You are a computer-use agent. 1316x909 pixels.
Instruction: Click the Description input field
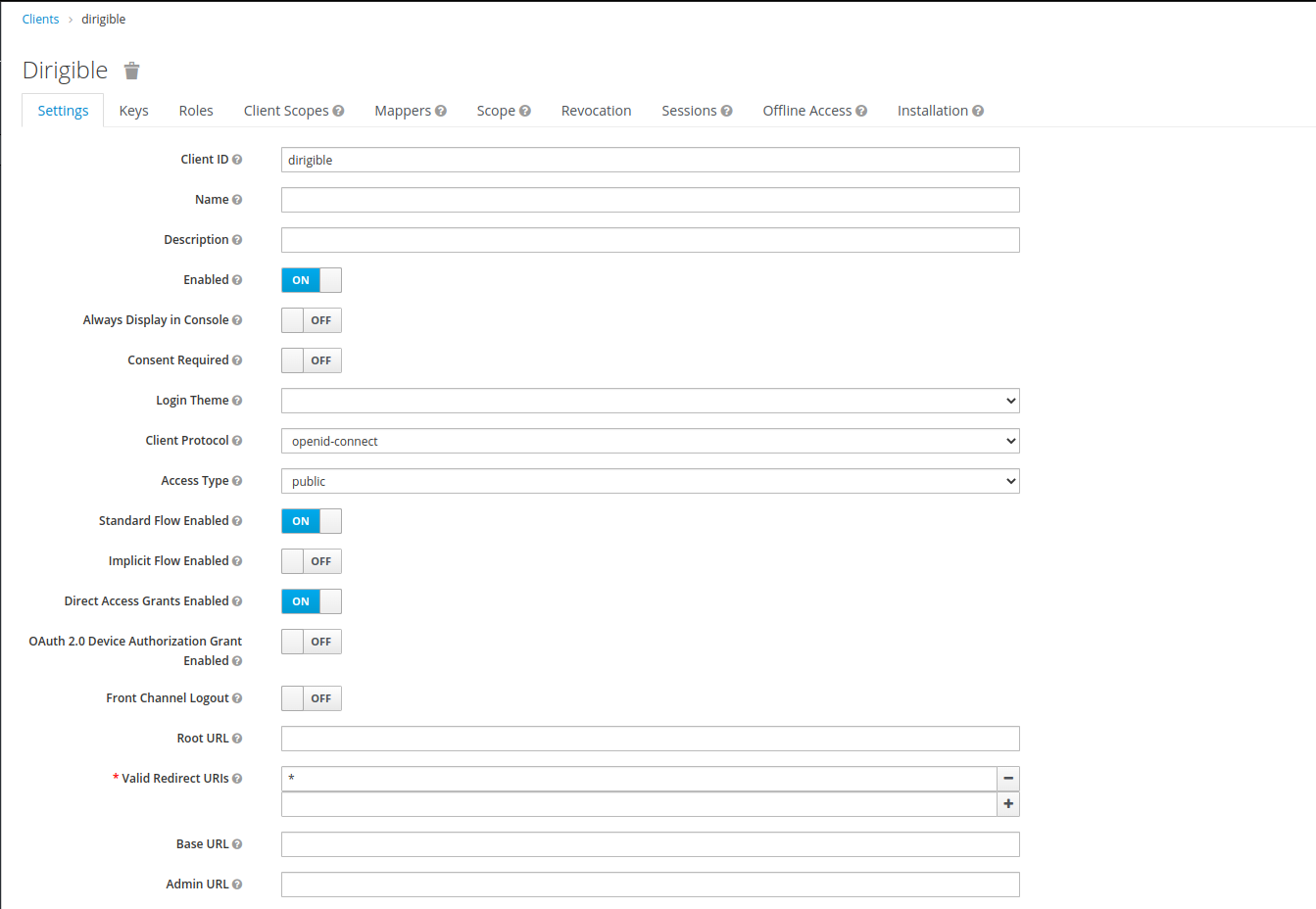click(x=651, y=240)
